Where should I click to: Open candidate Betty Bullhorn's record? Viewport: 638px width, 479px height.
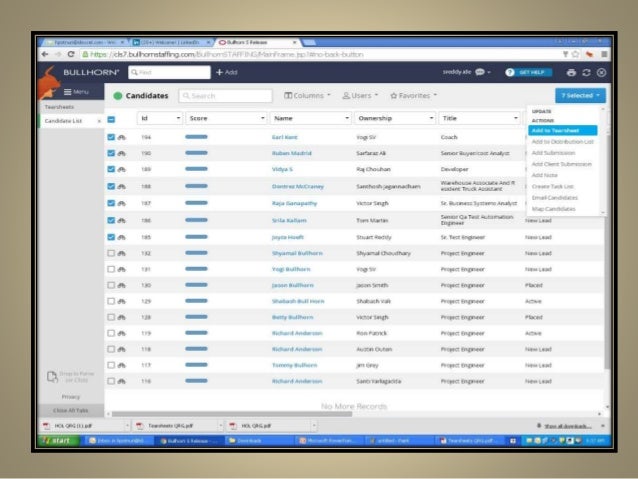click(x=293, y=317)
